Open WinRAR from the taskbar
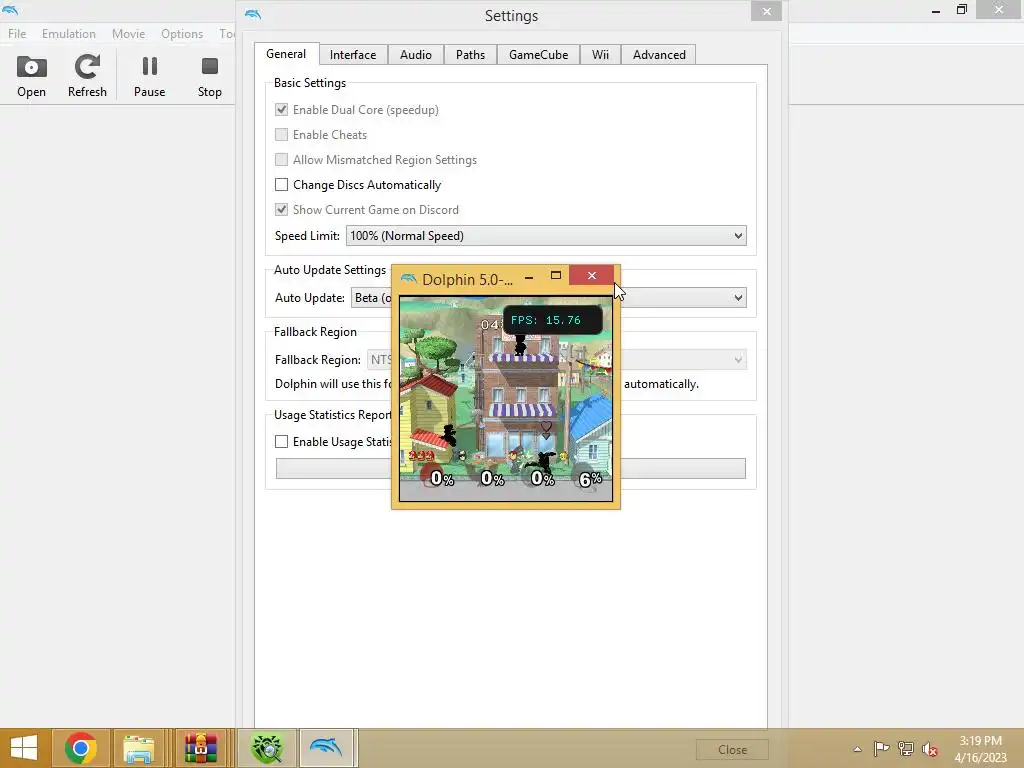This screenshot has width=1024, height=768. [200, 748]
